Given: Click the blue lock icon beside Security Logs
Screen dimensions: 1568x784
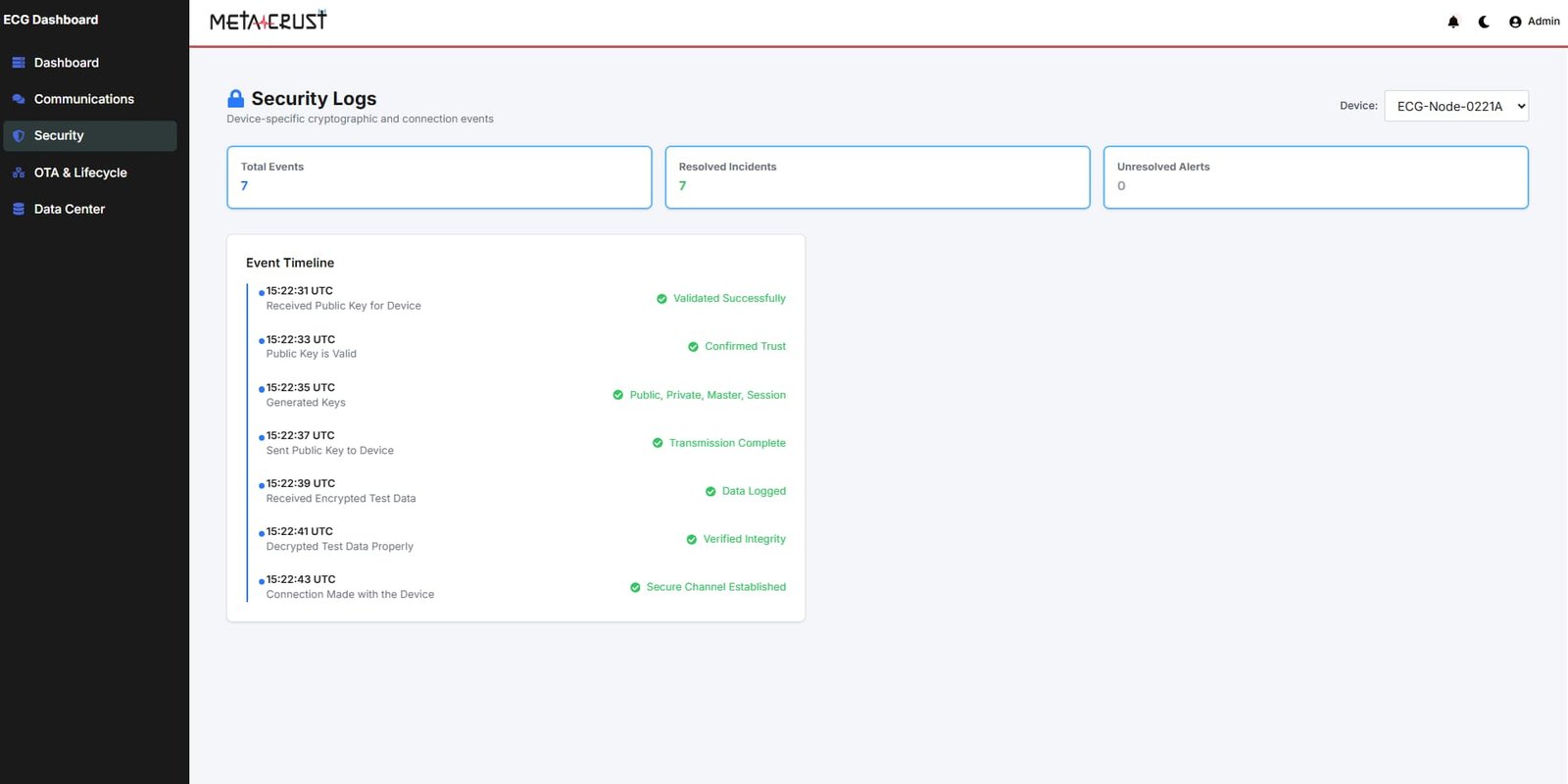Looking at the screenshot, I should click(x=235, y=99).
